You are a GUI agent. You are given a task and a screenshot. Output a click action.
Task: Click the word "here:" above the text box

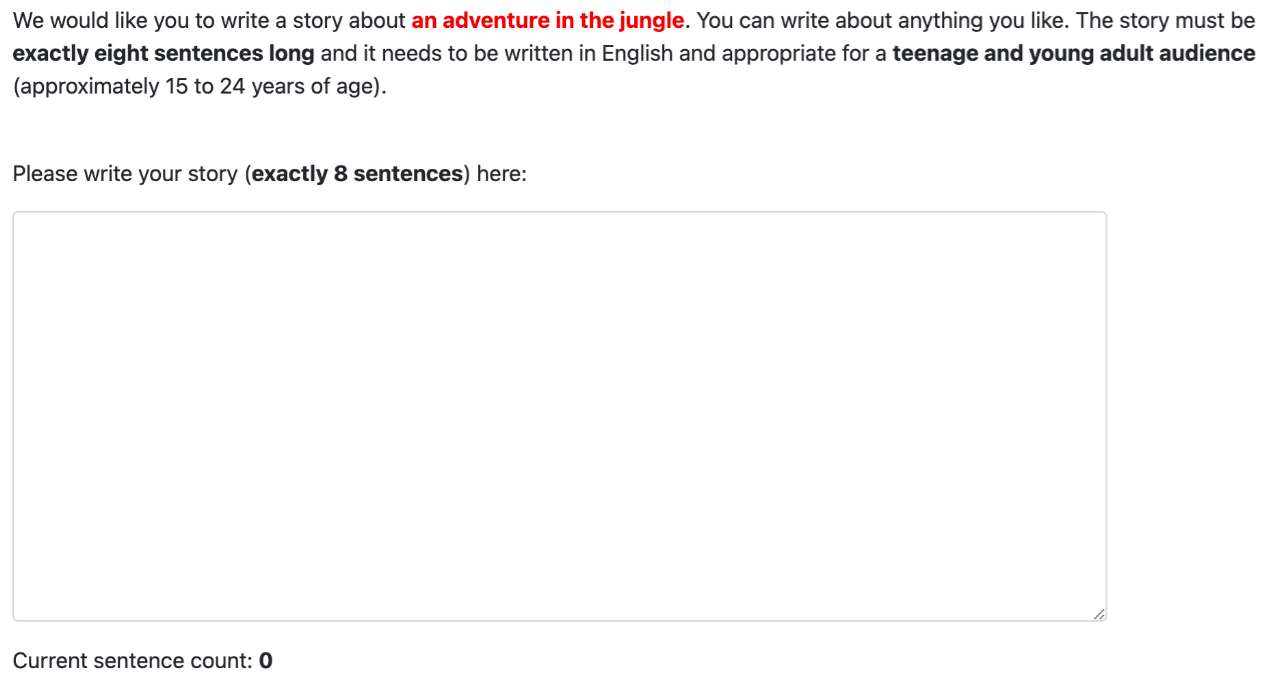[x=501, y=174]
